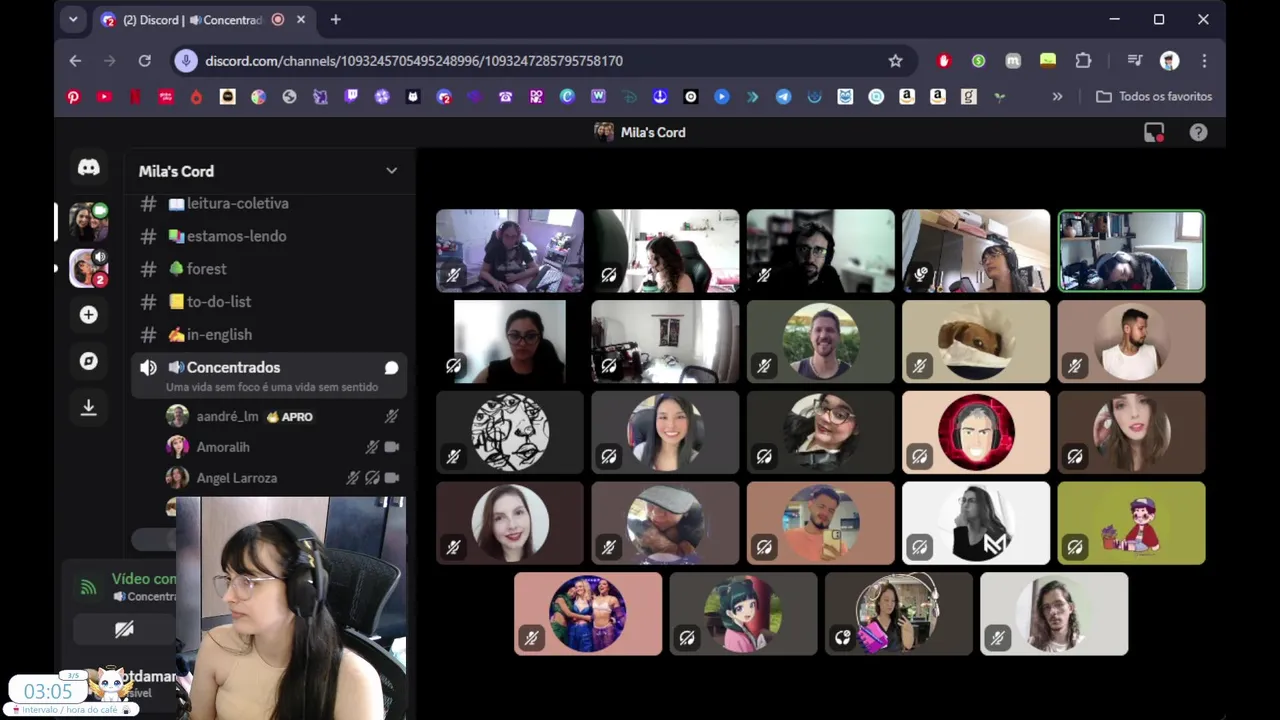
Task: Show hidden bookmarks with double chevron
Action: 1057,97
